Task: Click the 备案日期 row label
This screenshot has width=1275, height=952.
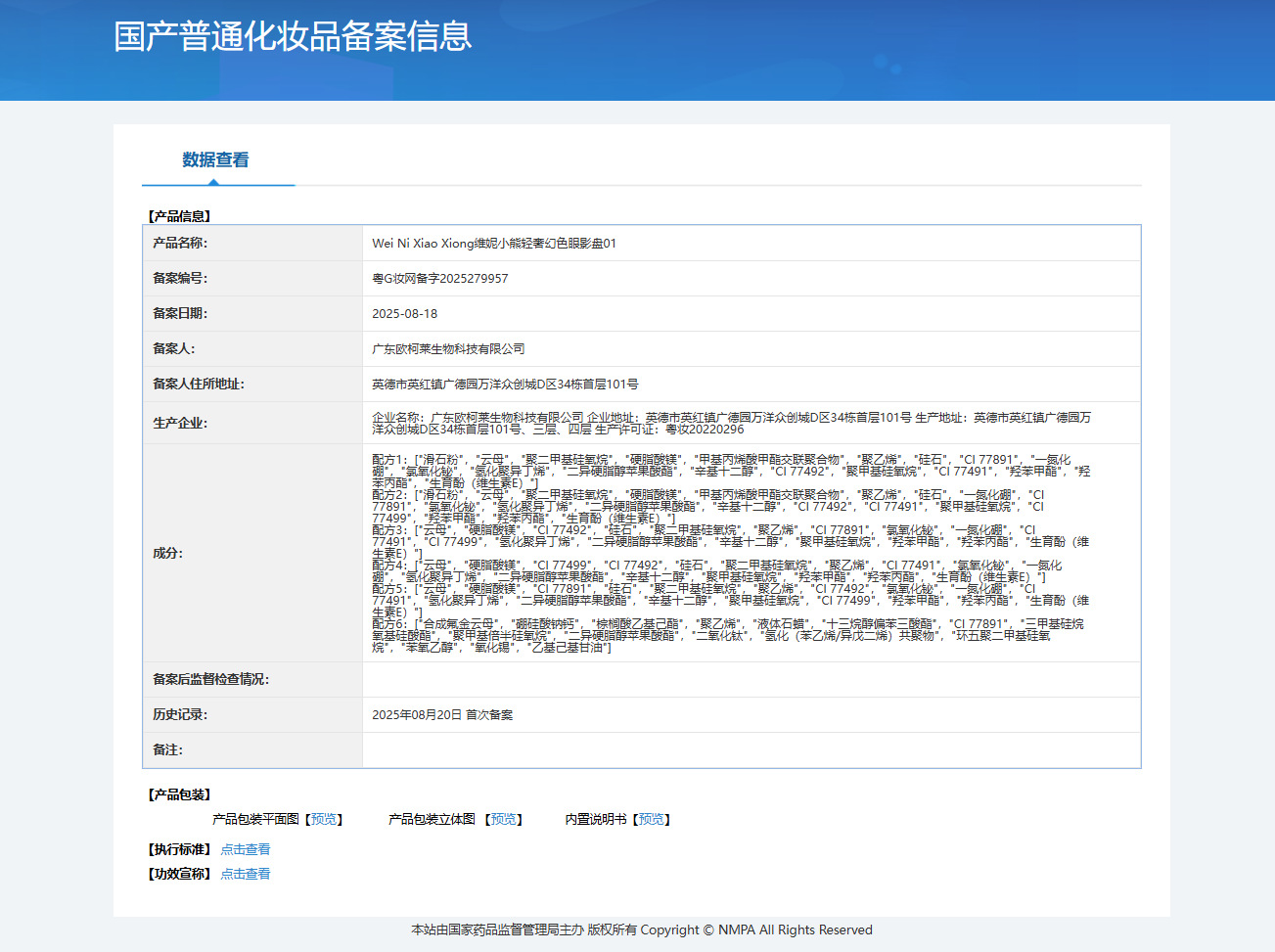Action: [180, 313]
